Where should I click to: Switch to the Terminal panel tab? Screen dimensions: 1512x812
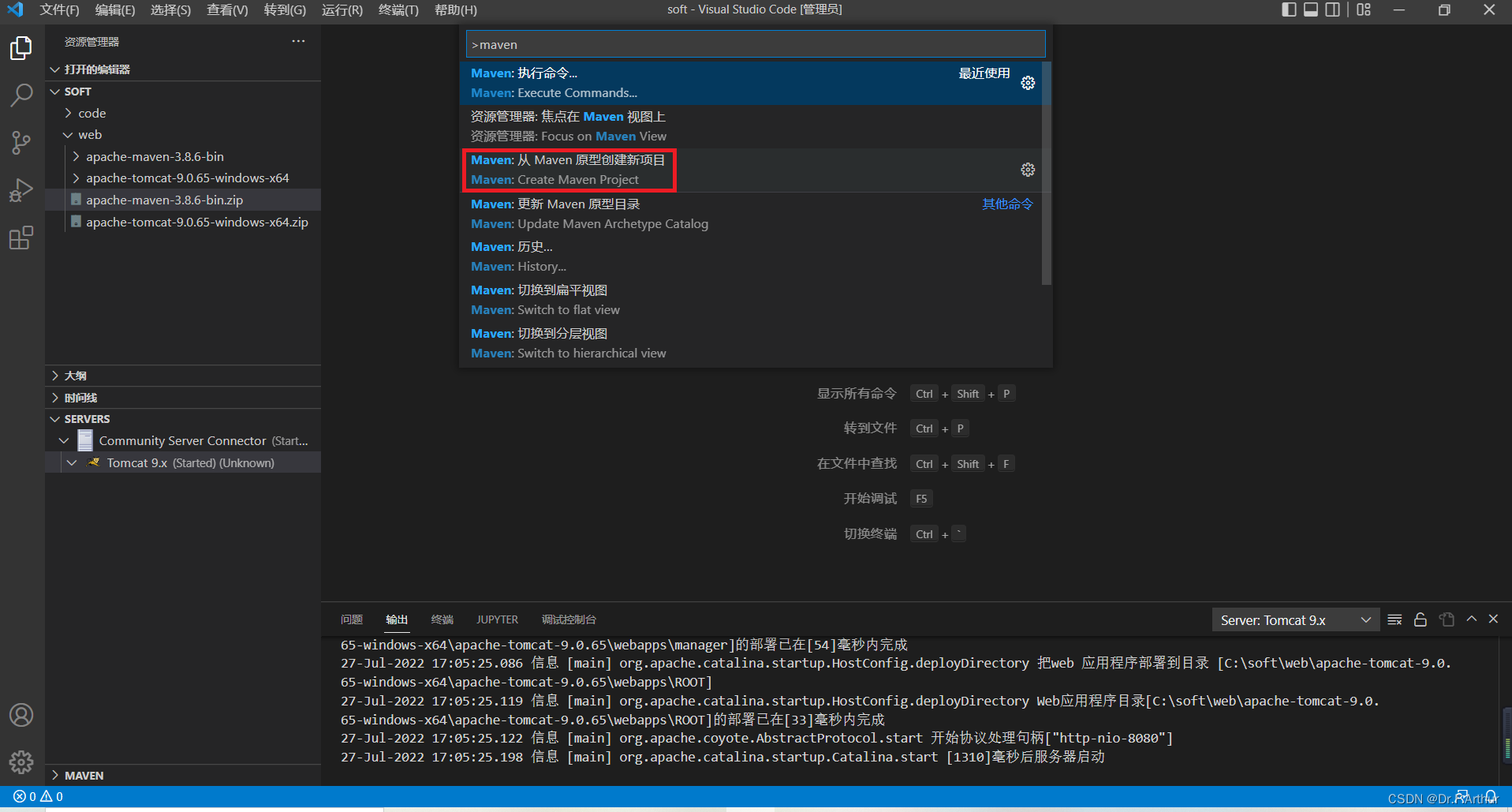pos(442,619)
